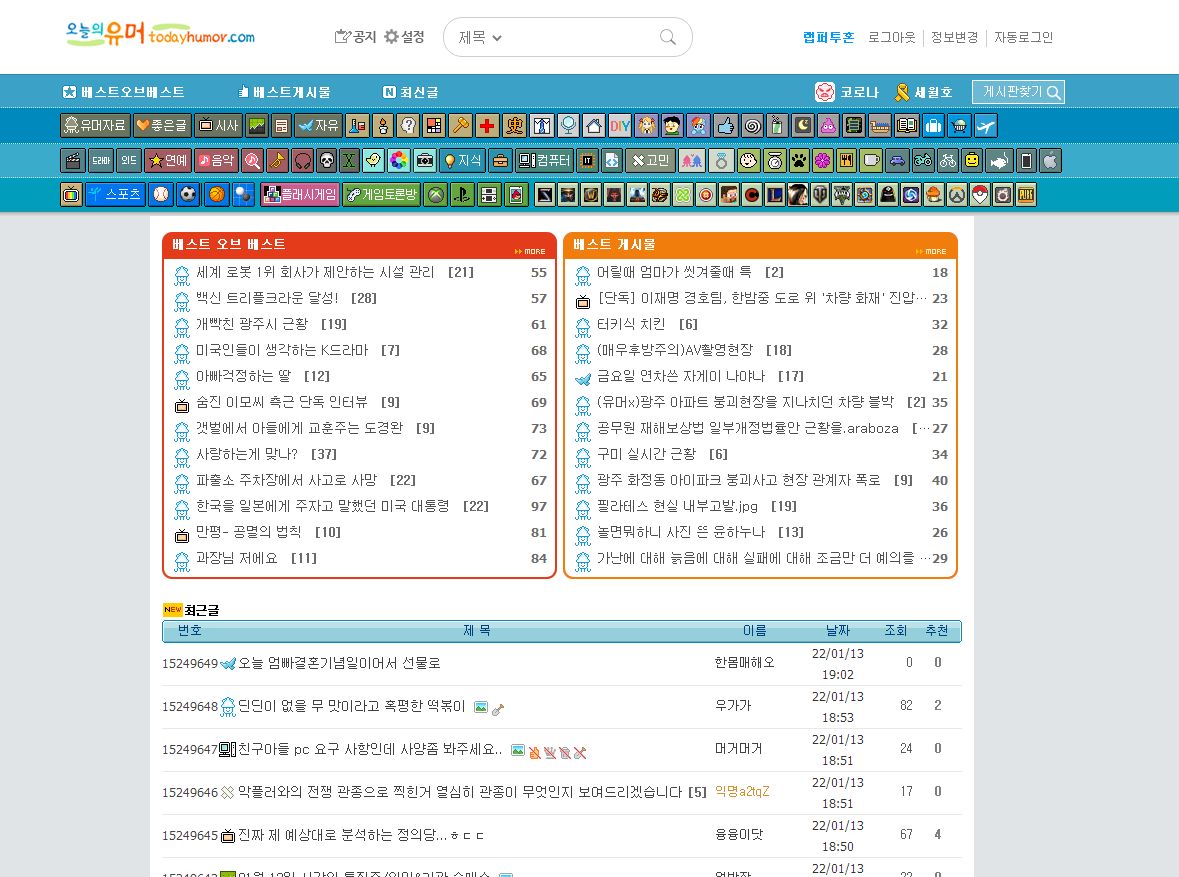Click the 게시판찾기 board search button
The width and height of the screenshot is (1179, 877).
[x=1018, y=92]
